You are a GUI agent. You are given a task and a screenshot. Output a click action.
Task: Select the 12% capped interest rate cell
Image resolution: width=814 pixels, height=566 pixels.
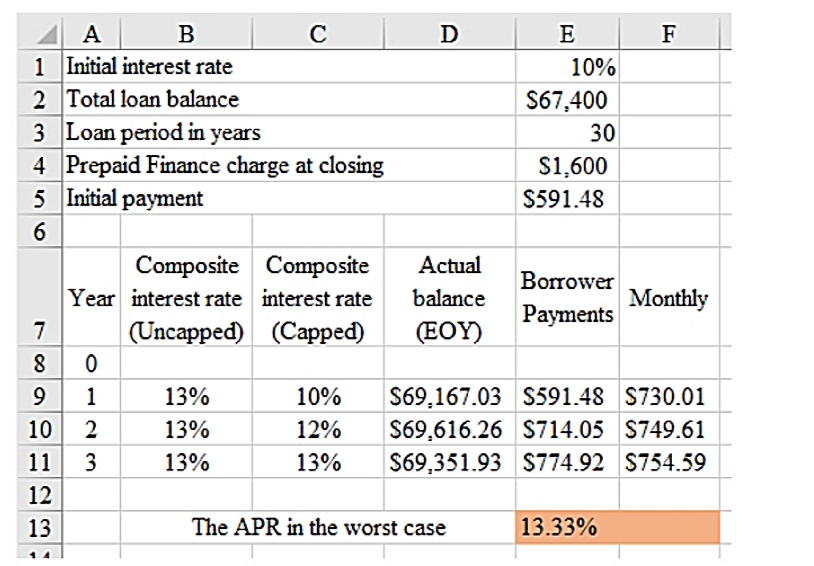point(317,430)
